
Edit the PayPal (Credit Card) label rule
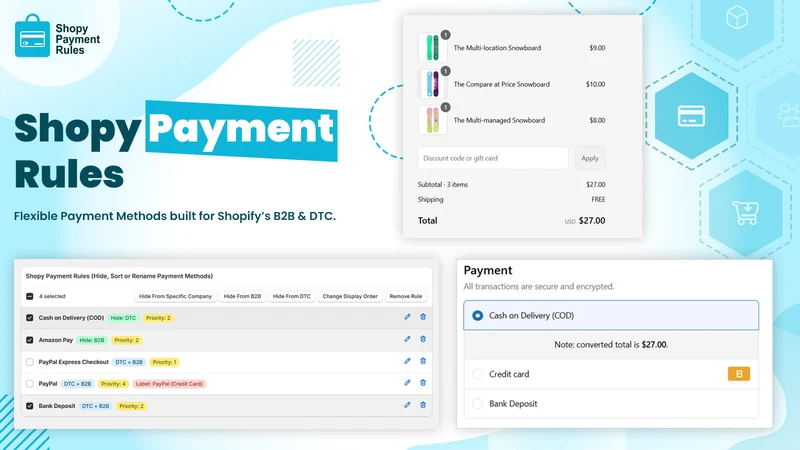point(407,383)
